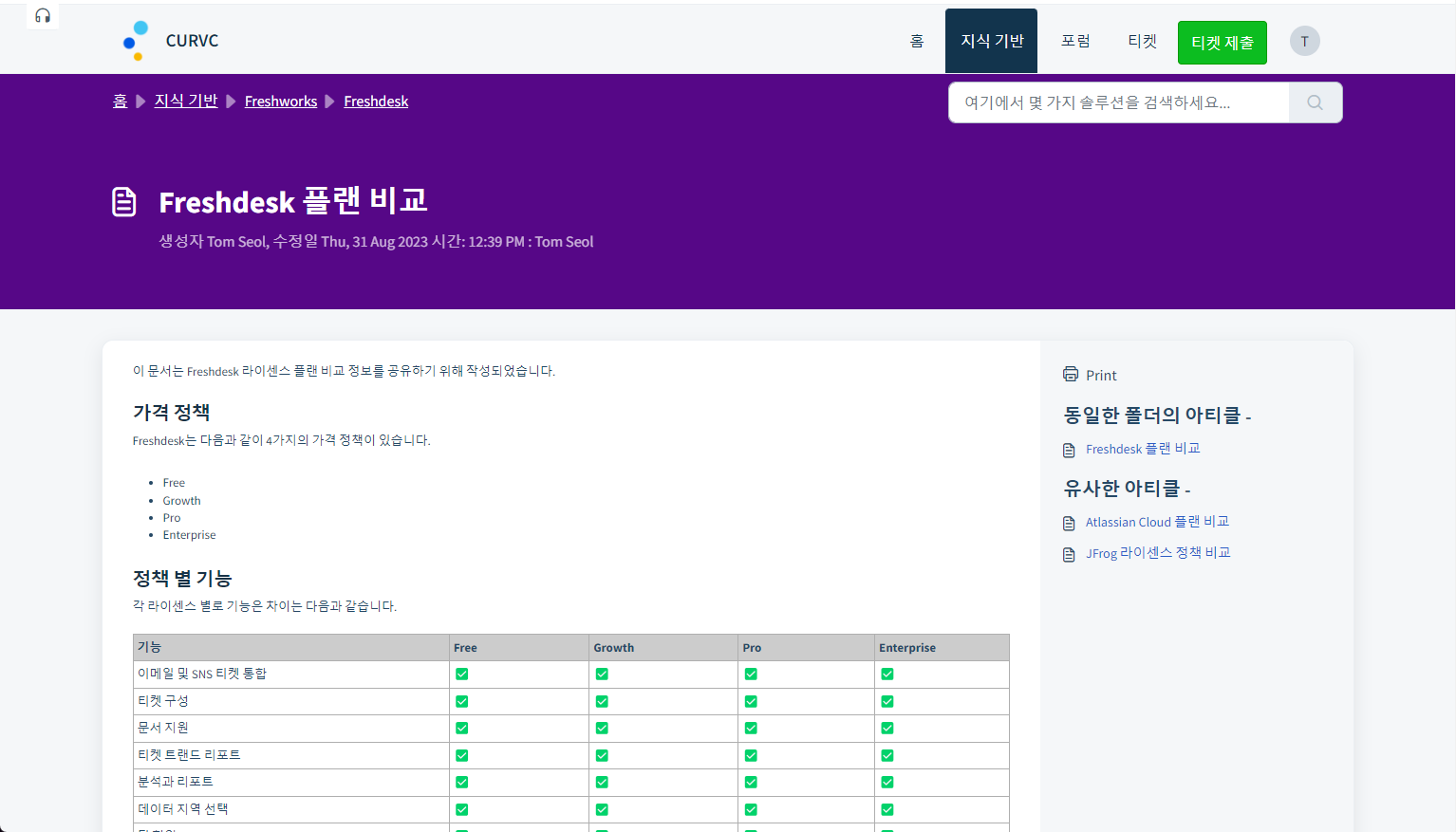Viewport: 1456px width, 832px height.
Task: Click Free checkmark for 이메일 및 SNS 티켓 통합
Action: 461,675
